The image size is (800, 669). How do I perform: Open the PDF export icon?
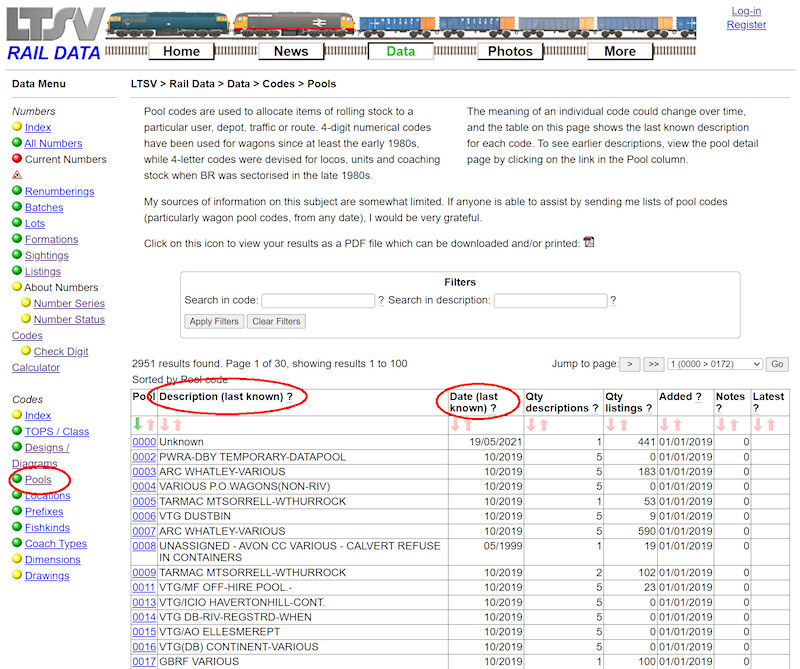(589, 242)
